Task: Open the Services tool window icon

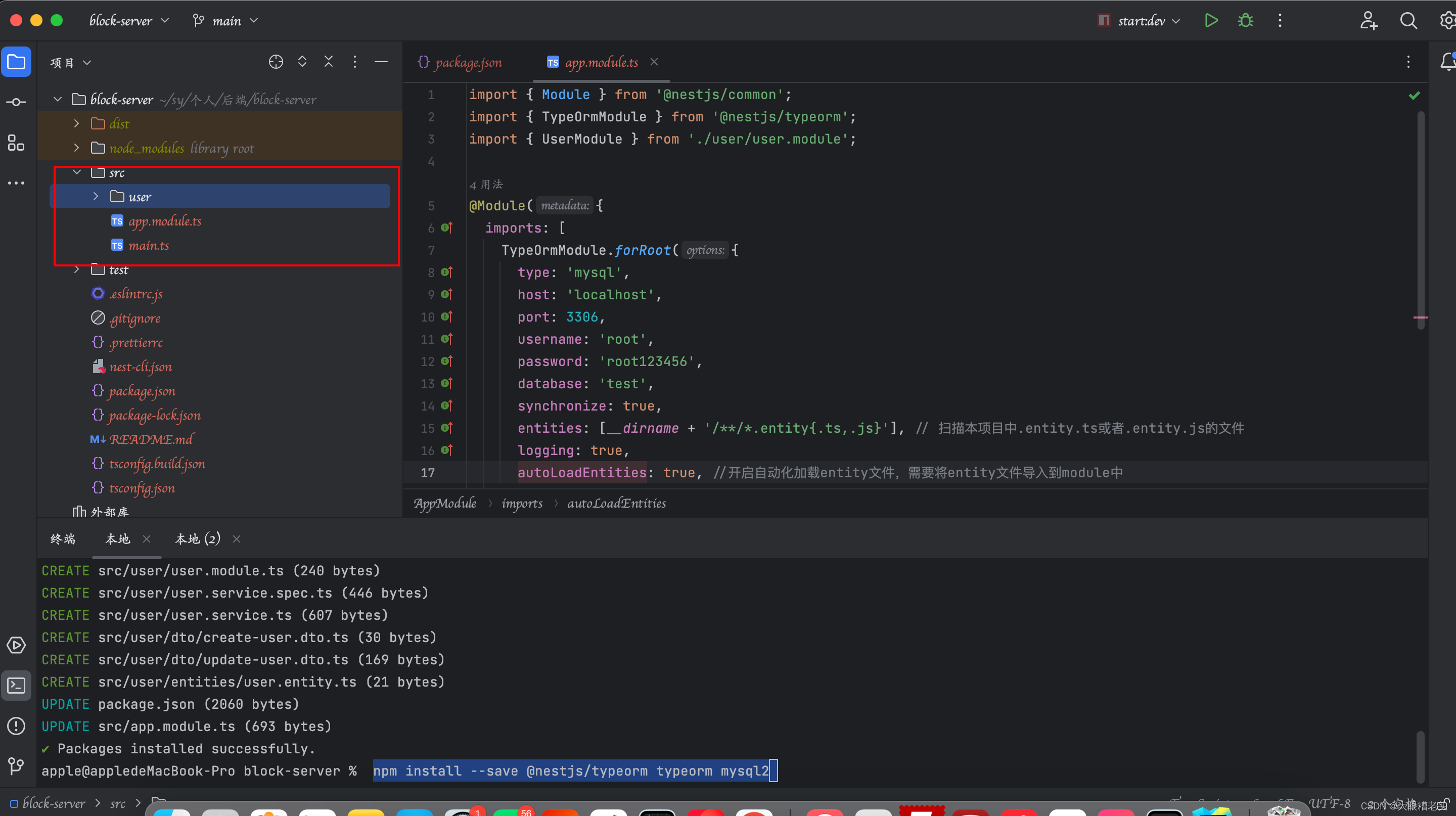Action: point(16,645)
